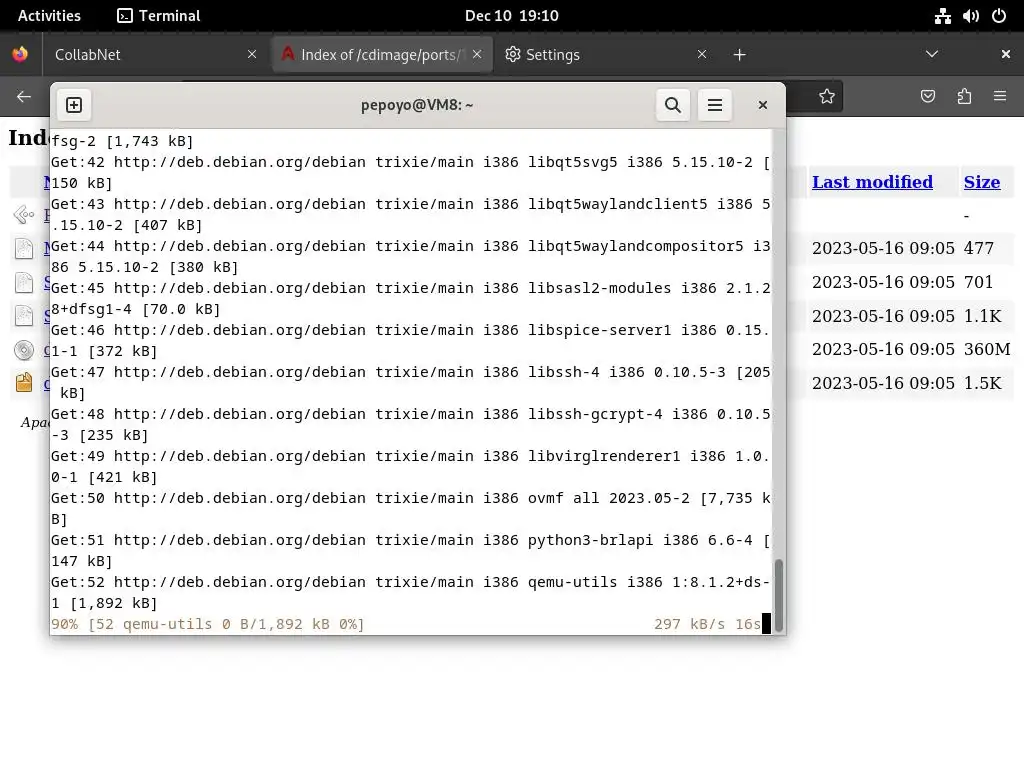Open a new Firefox tab
The height and width of the screenshot is (768, 1024).
pos(739,55)
